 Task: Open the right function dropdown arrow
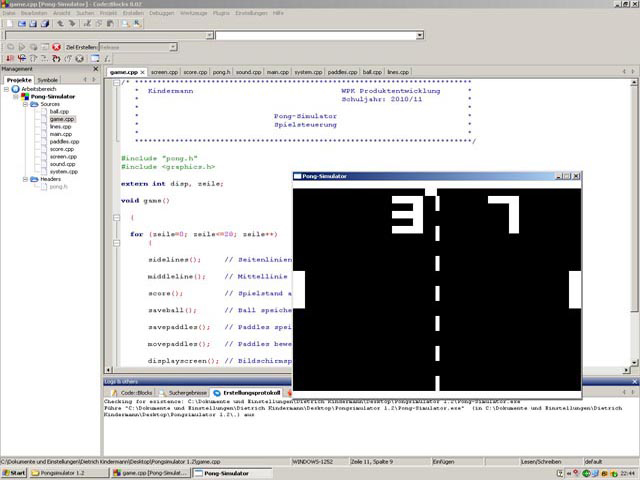click(420, 35)
